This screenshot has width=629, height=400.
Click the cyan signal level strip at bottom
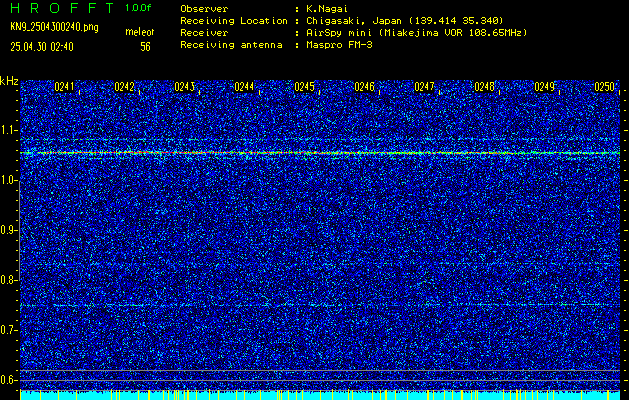click(320, 395)
